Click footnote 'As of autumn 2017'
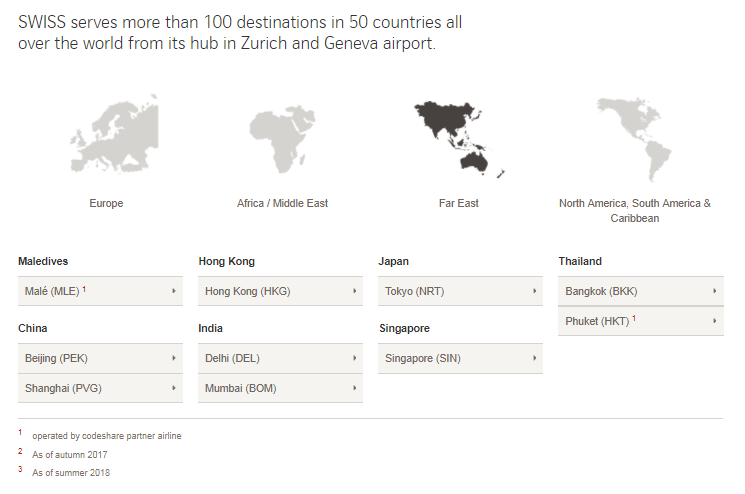The image size is (745, 494). click(70, 455)
